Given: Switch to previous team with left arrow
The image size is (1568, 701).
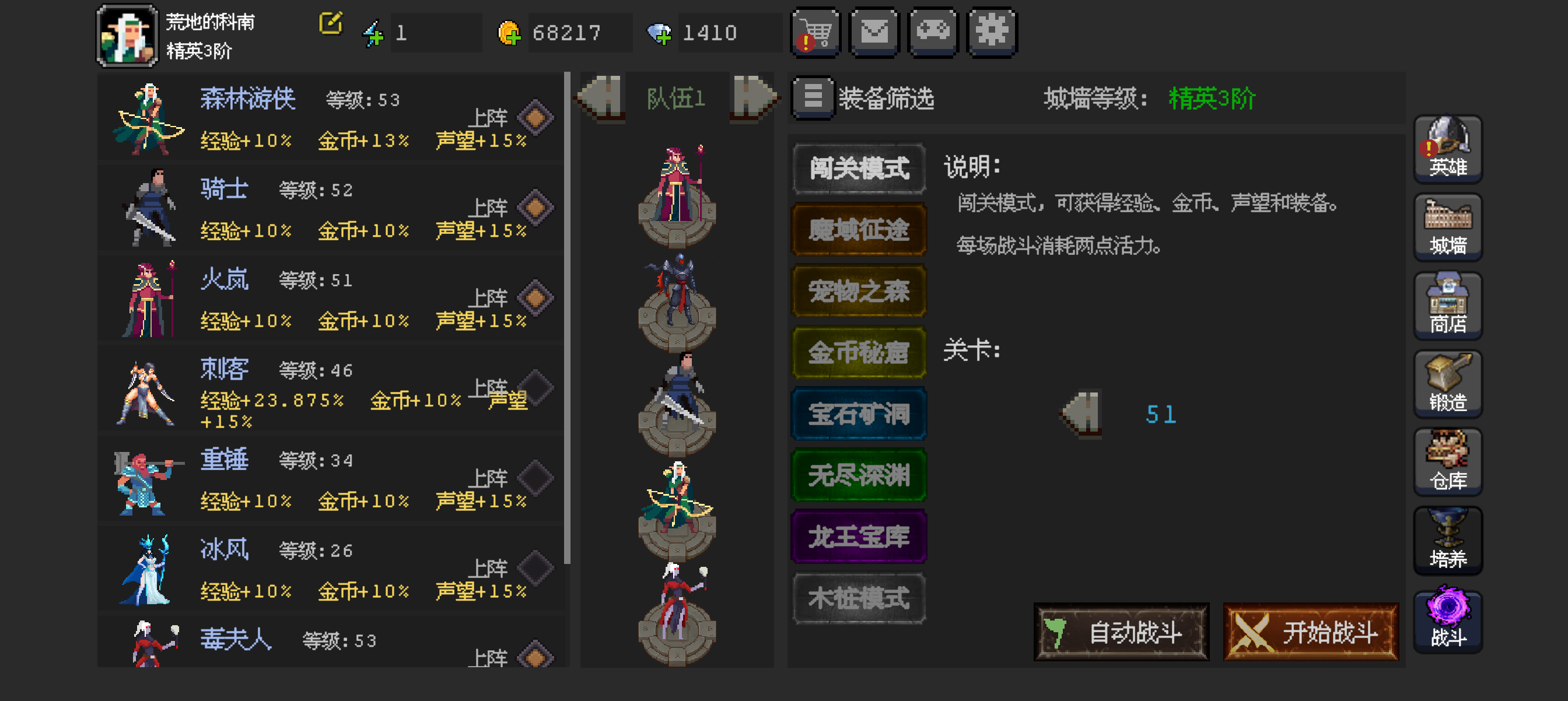Looking at the screenshot, I should coord(601,97).
